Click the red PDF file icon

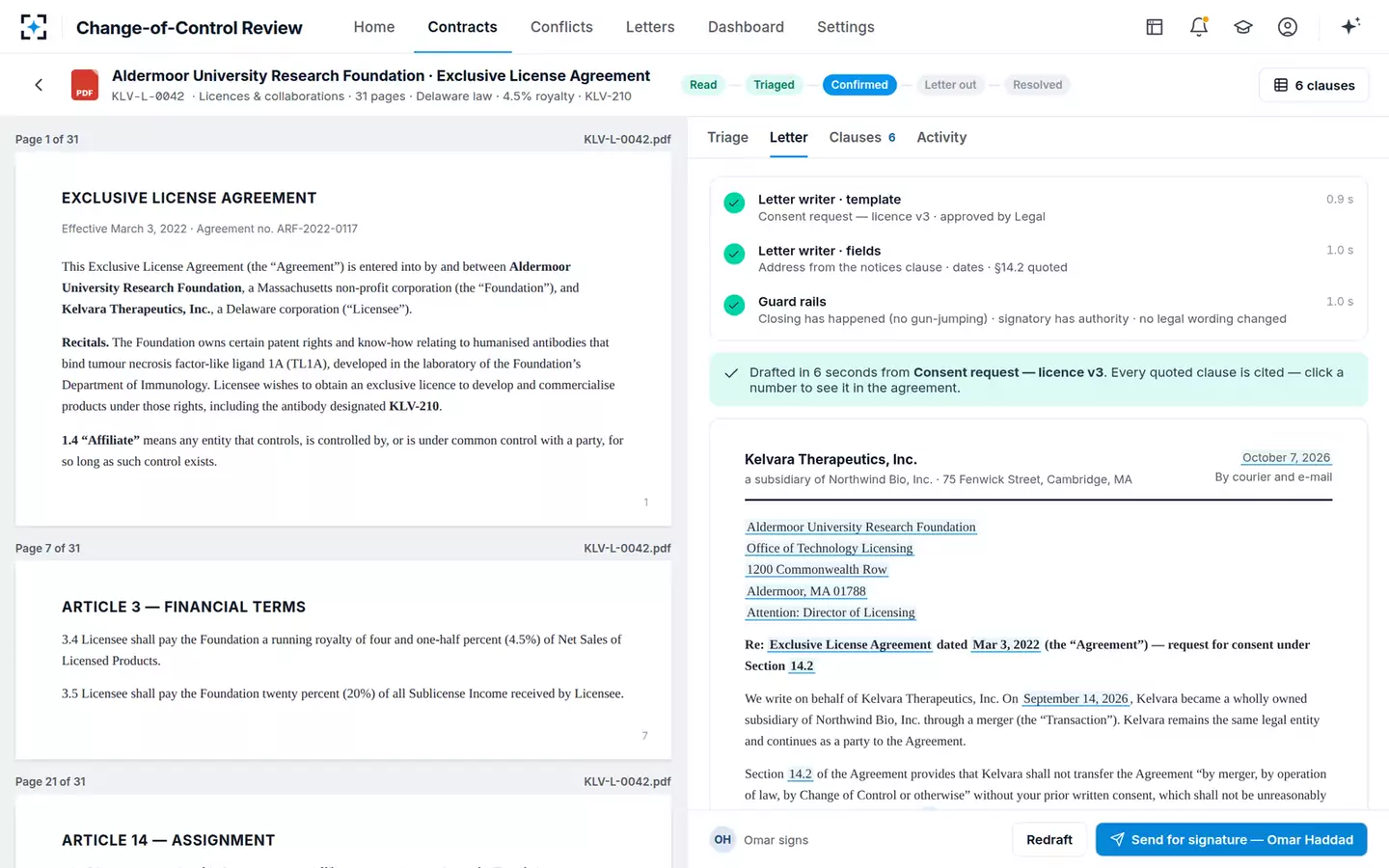click(x=85, y=85)
